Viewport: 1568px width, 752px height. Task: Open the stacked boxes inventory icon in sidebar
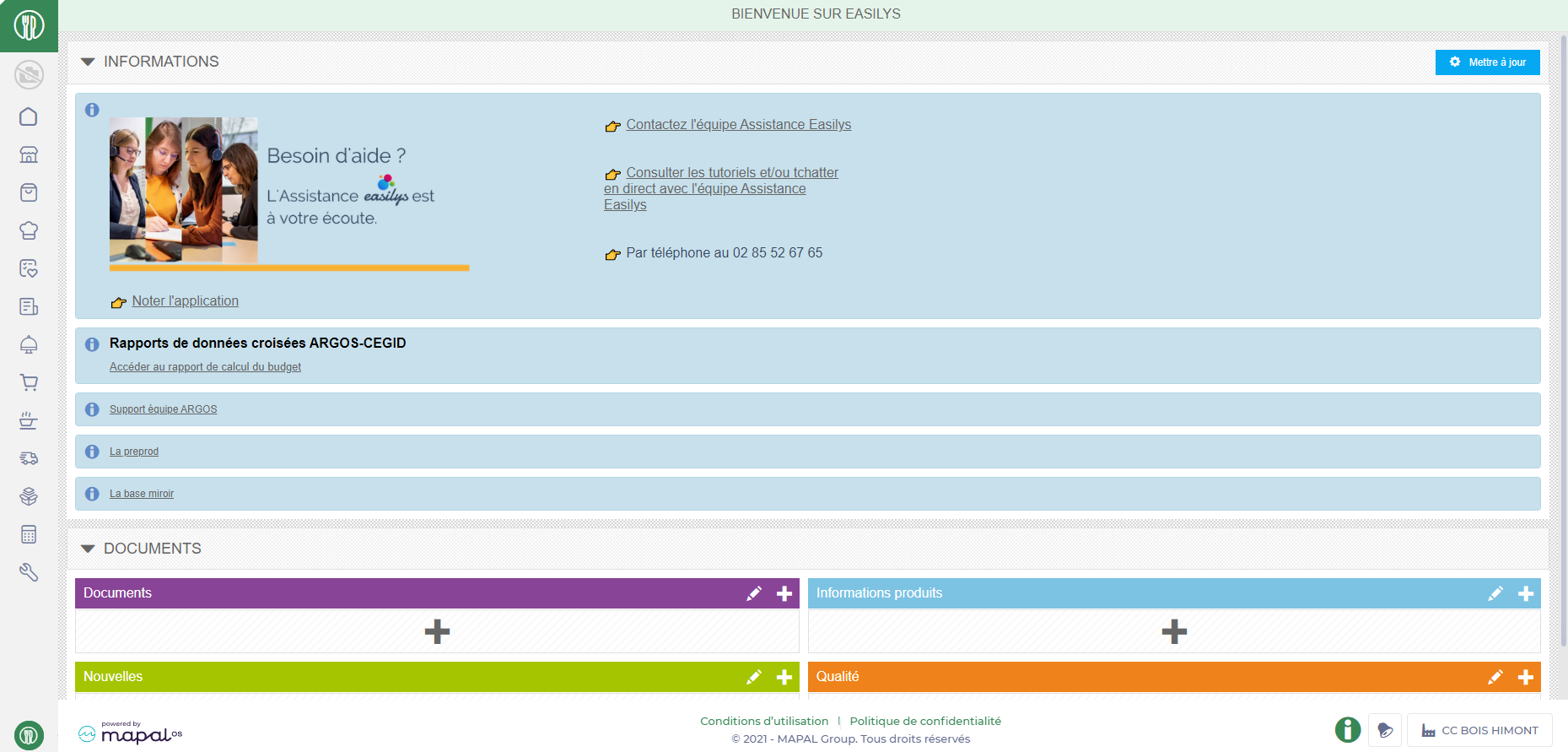(x=29, y=496)
